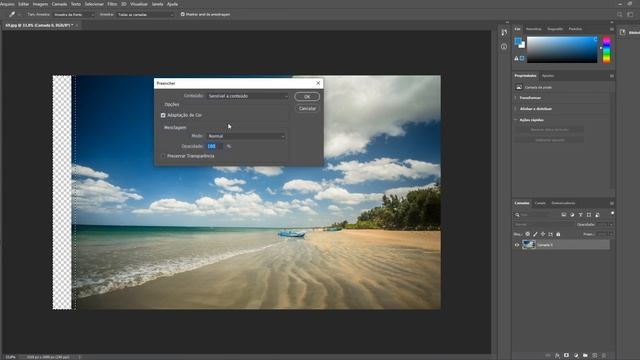Add layer style fx icon
The image size is (640, 360).
[x=557, y=356]
